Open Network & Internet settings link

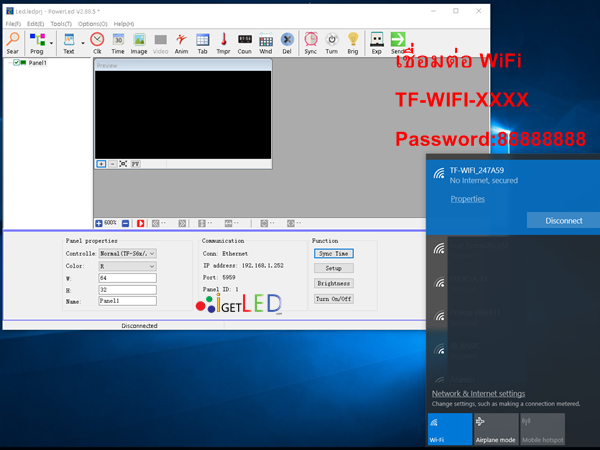pyautogui.click(x=478, y=393)
